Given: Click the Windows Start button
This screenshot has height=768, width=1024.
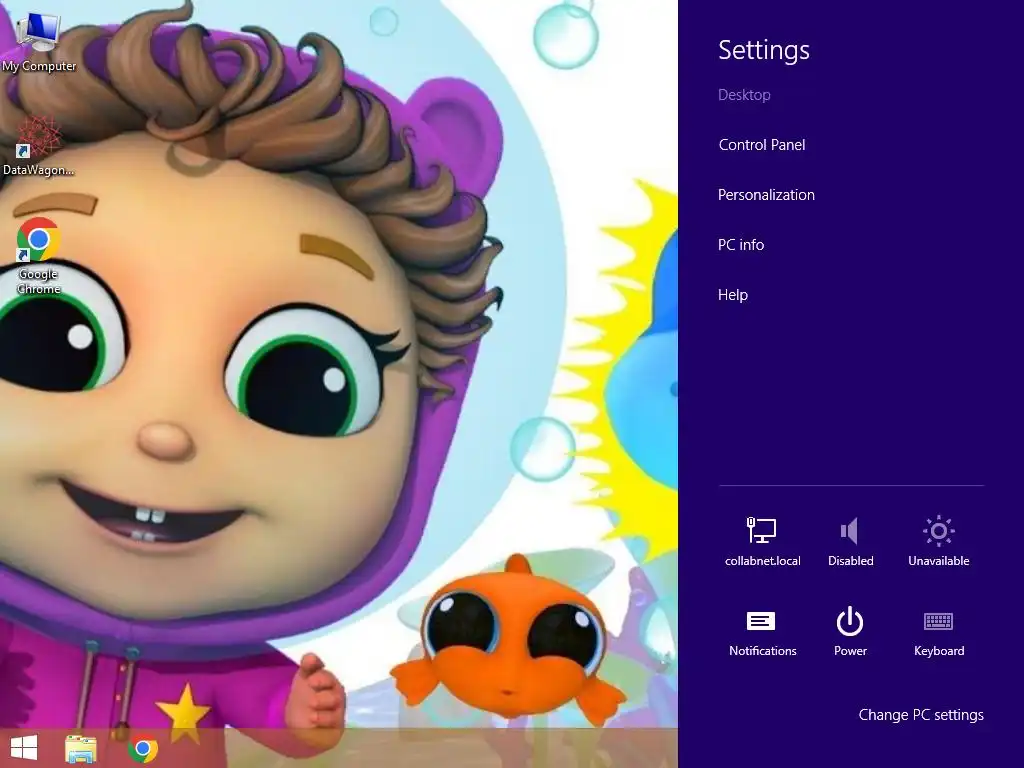Looking at the screenshot, I should pyautogui.click(x=24, y=748).
